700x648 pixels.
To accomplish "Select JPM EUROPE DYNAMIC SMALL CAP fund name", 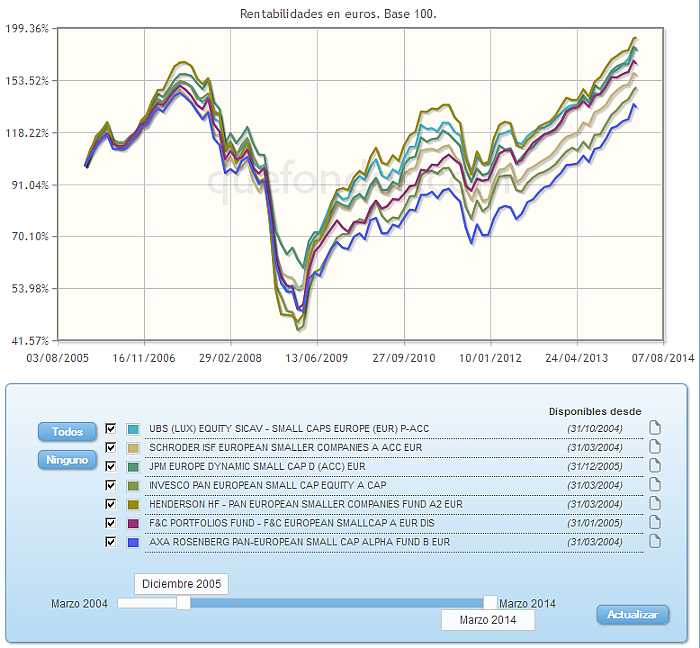I will [x=257, y=466].
